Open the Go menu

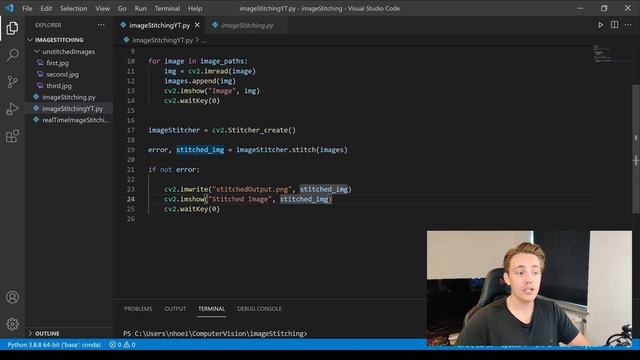122,8
